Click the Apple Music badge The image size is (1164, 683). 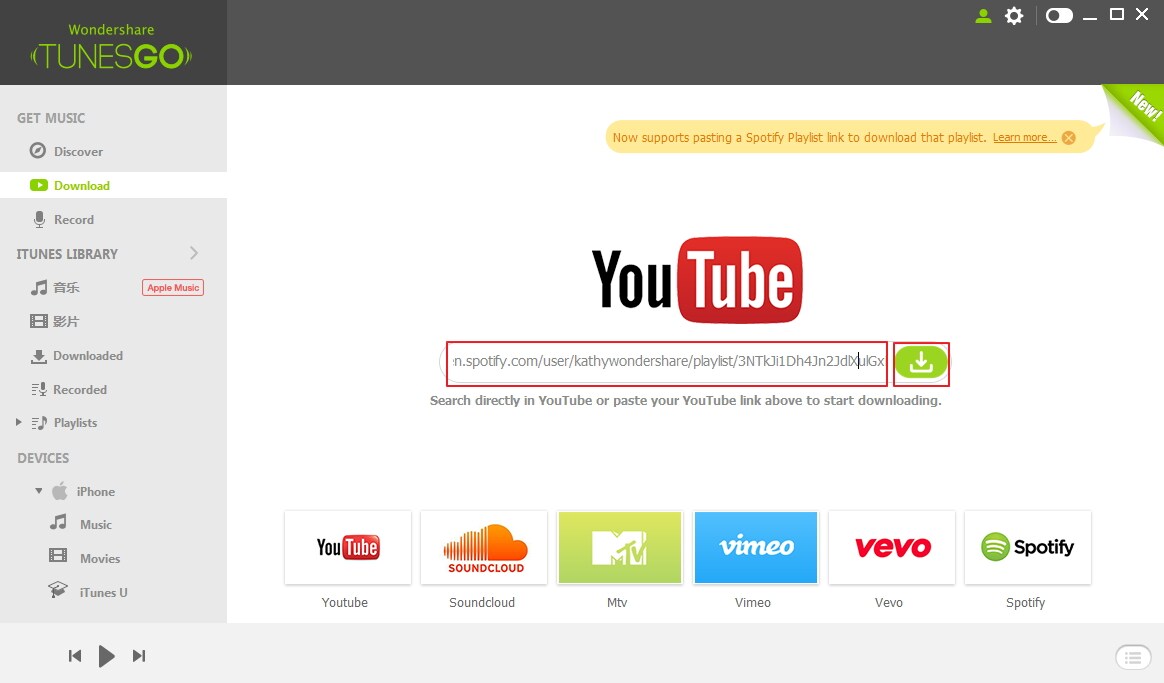(173, 287)
